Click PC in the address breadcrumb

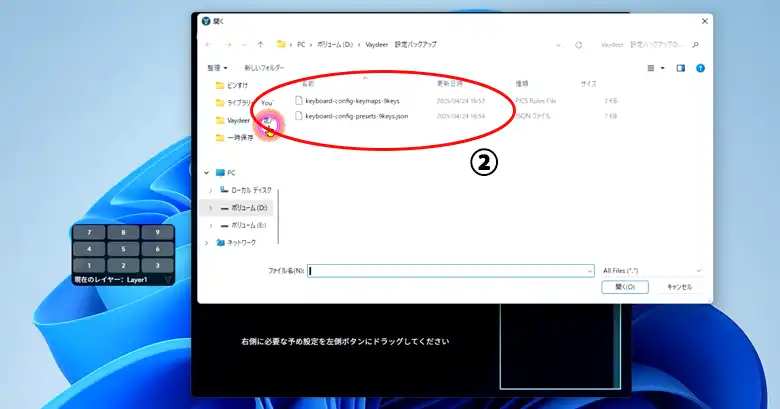[301, 44]
